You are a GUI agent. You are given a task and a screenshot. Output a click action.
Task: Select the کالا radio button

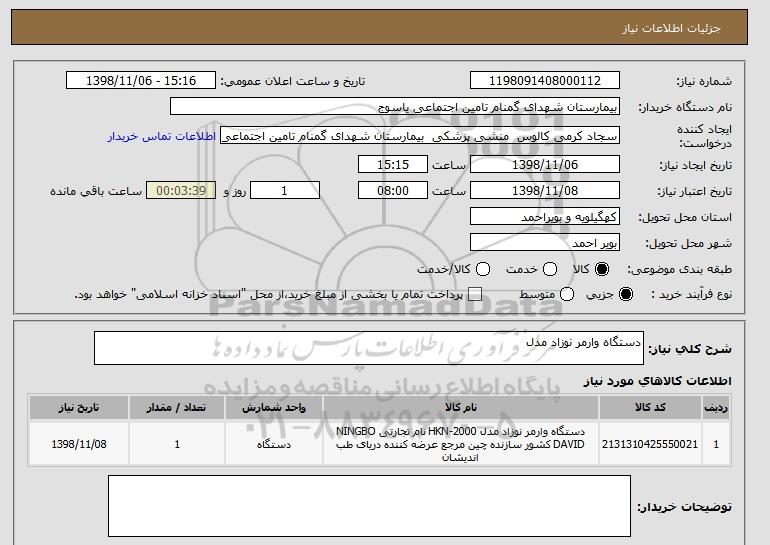pos(601,269)
